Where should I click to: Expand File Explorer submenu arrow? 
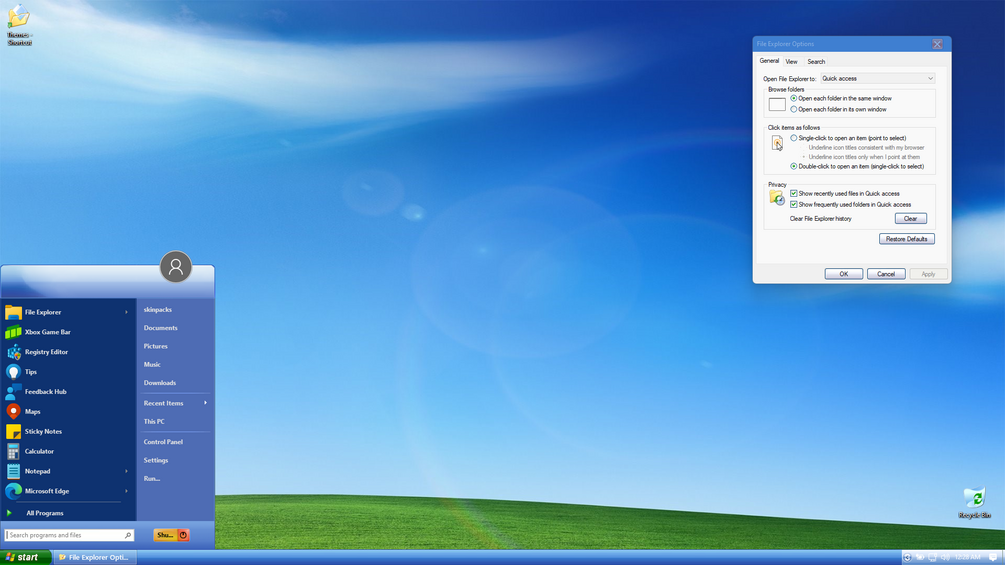(x=126, y=312)
